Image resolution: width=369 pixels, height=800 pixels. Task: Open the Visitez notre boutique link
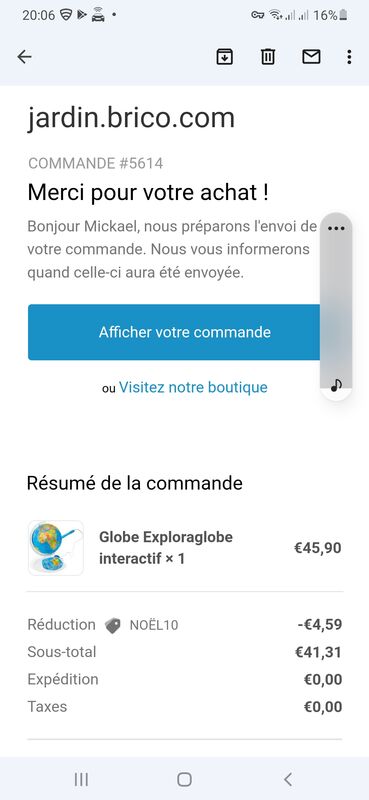[x=193, y=387]
